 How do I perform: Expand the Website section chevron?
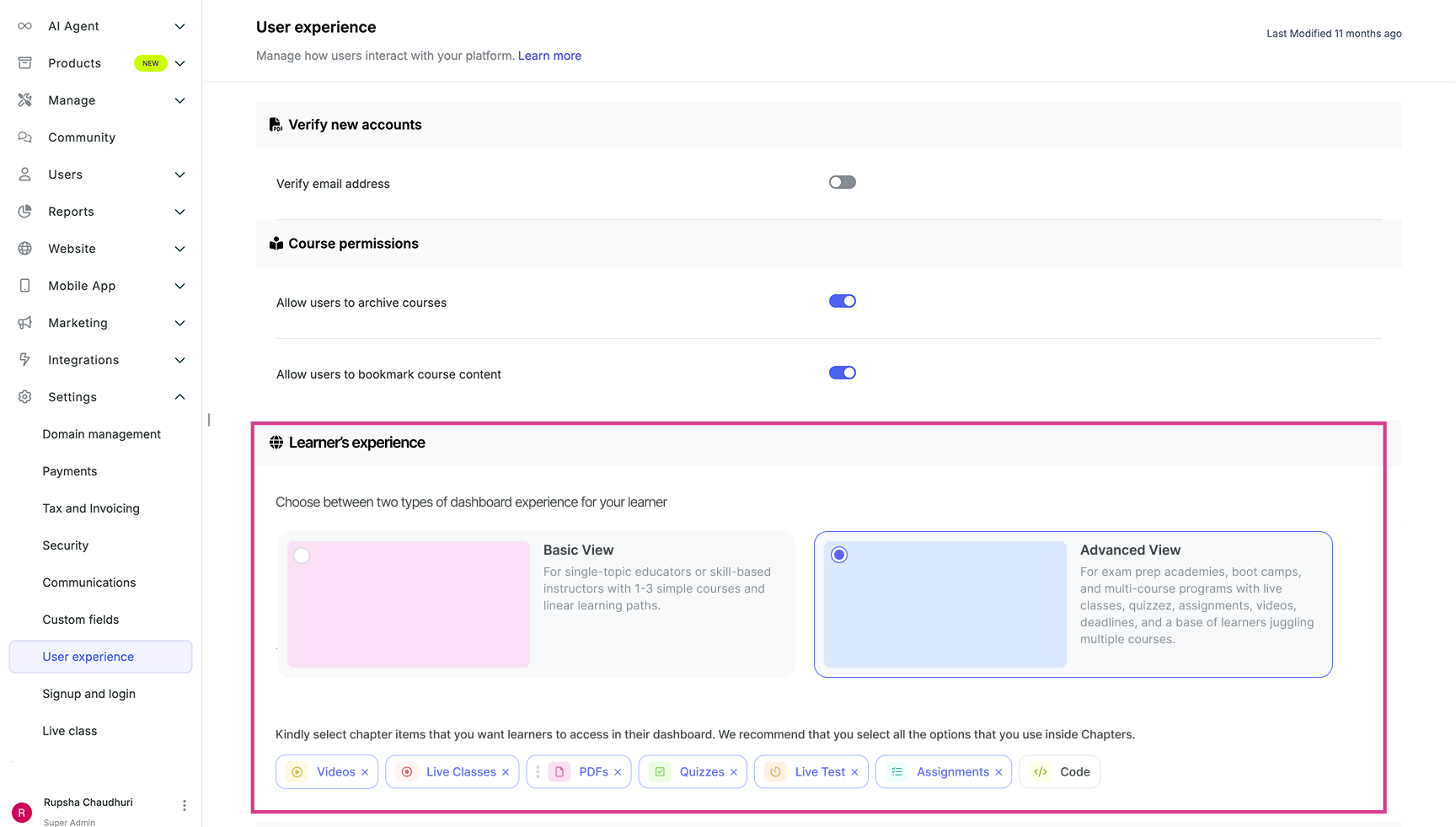click(x=179, y=249)
